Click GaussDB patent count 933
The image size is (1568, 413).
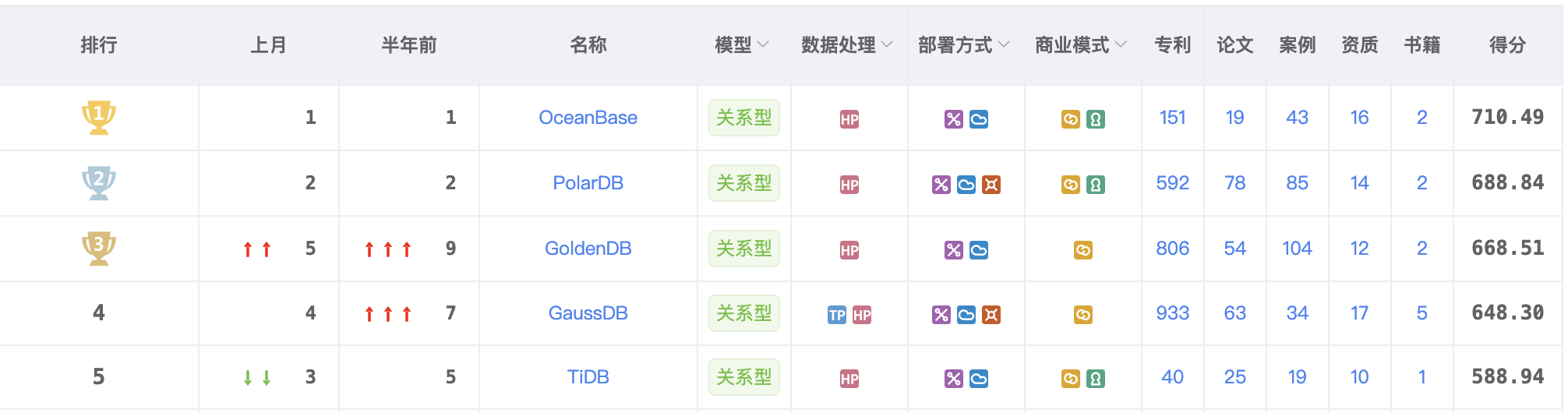pos(1172,313)
